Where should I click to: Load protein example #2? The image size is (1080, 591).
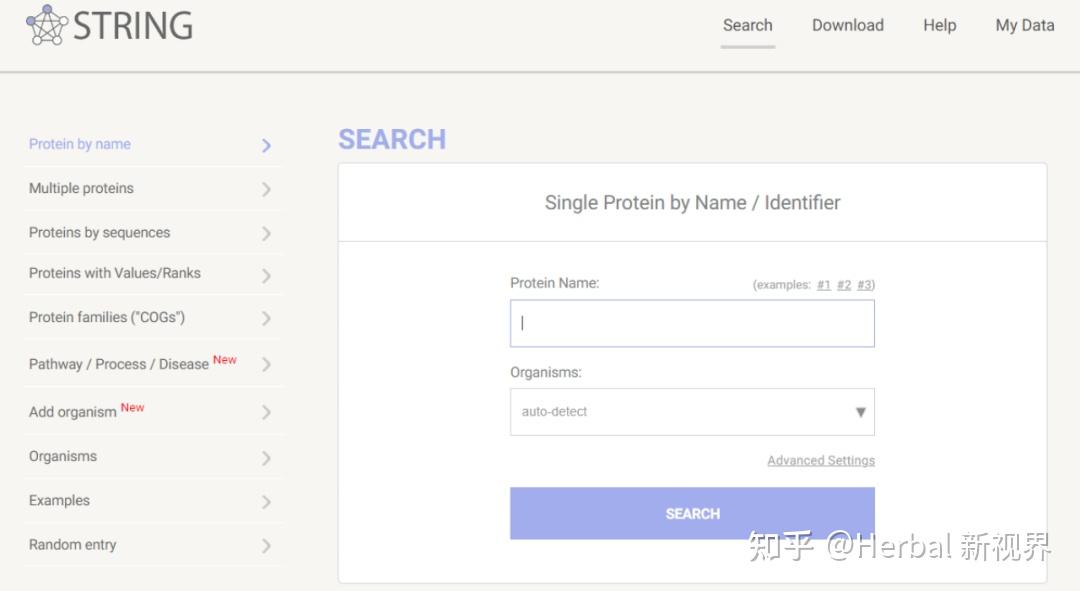pos(844,285)
